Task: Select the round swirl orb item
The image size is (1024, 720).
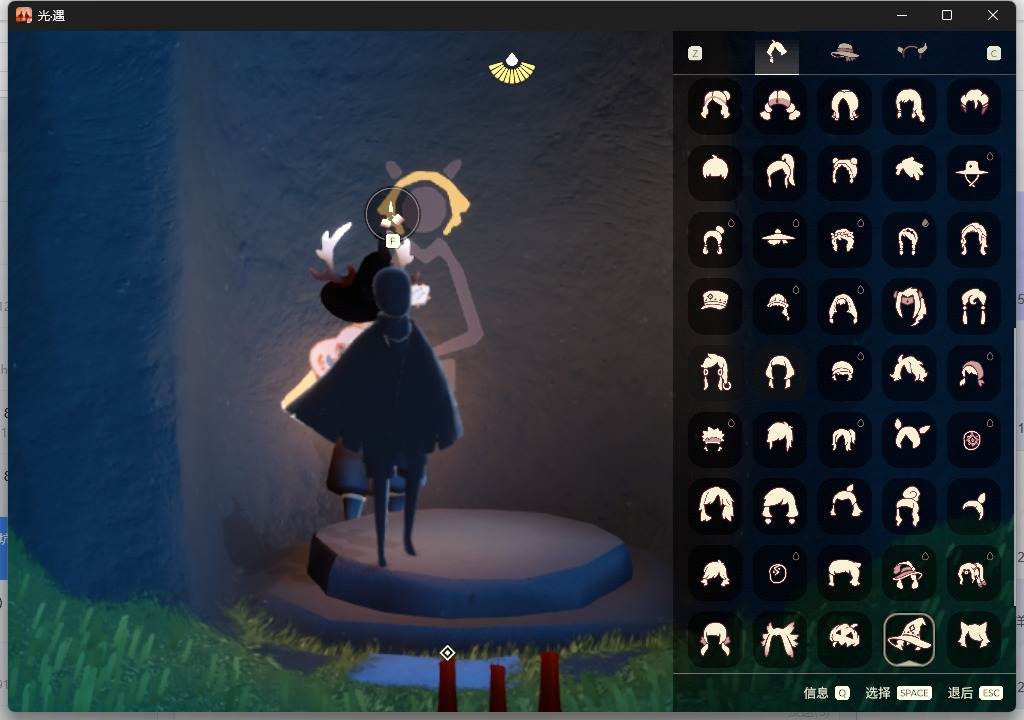Action: (780, 573)
